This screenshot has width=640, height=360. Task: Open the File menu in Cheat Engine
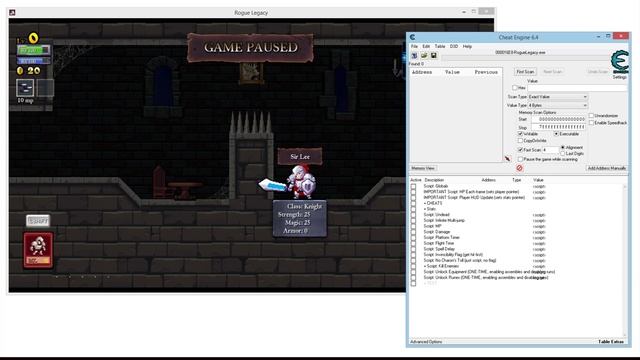pyautogui.click(x=414, y=47)
